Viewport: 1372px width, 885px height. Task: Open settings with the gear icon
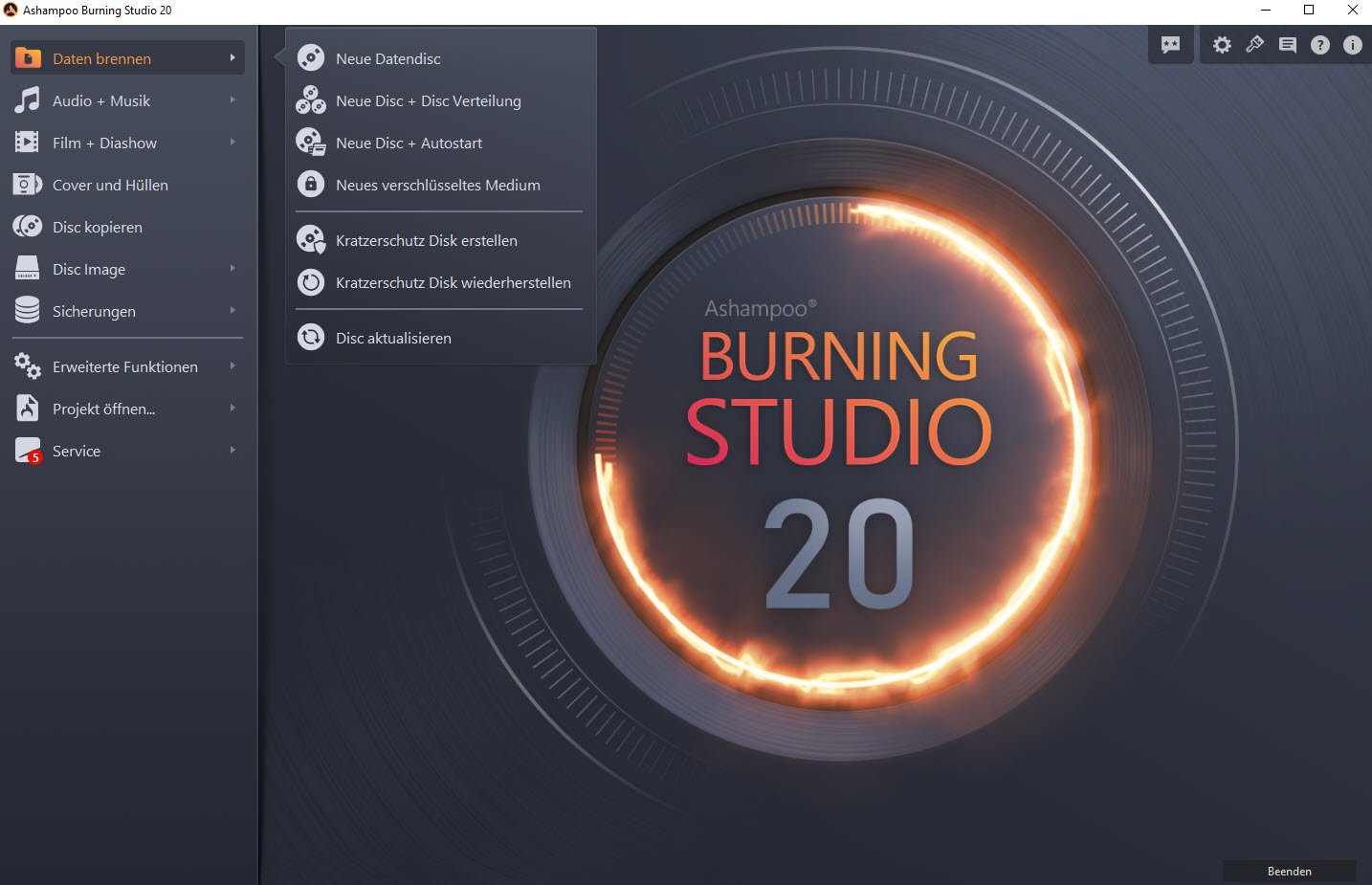(1222, 45)
